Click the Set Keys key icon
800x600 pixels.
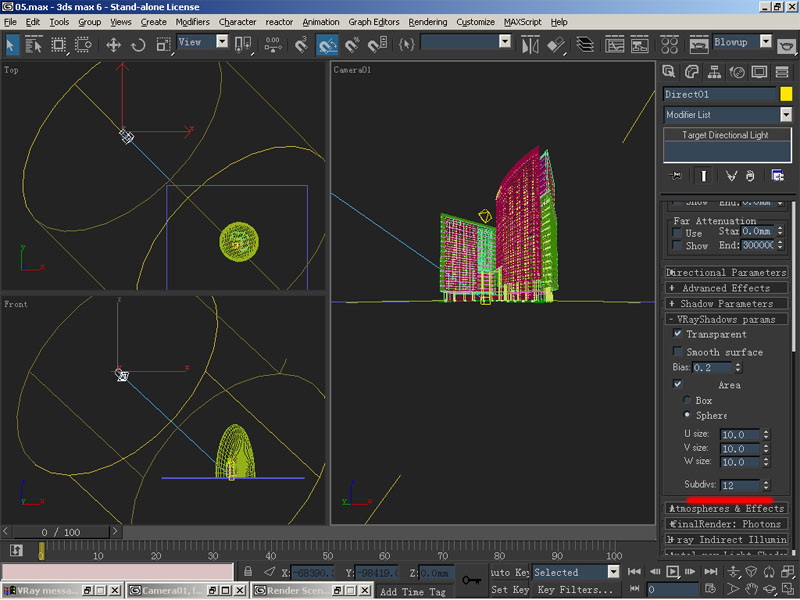471,580
